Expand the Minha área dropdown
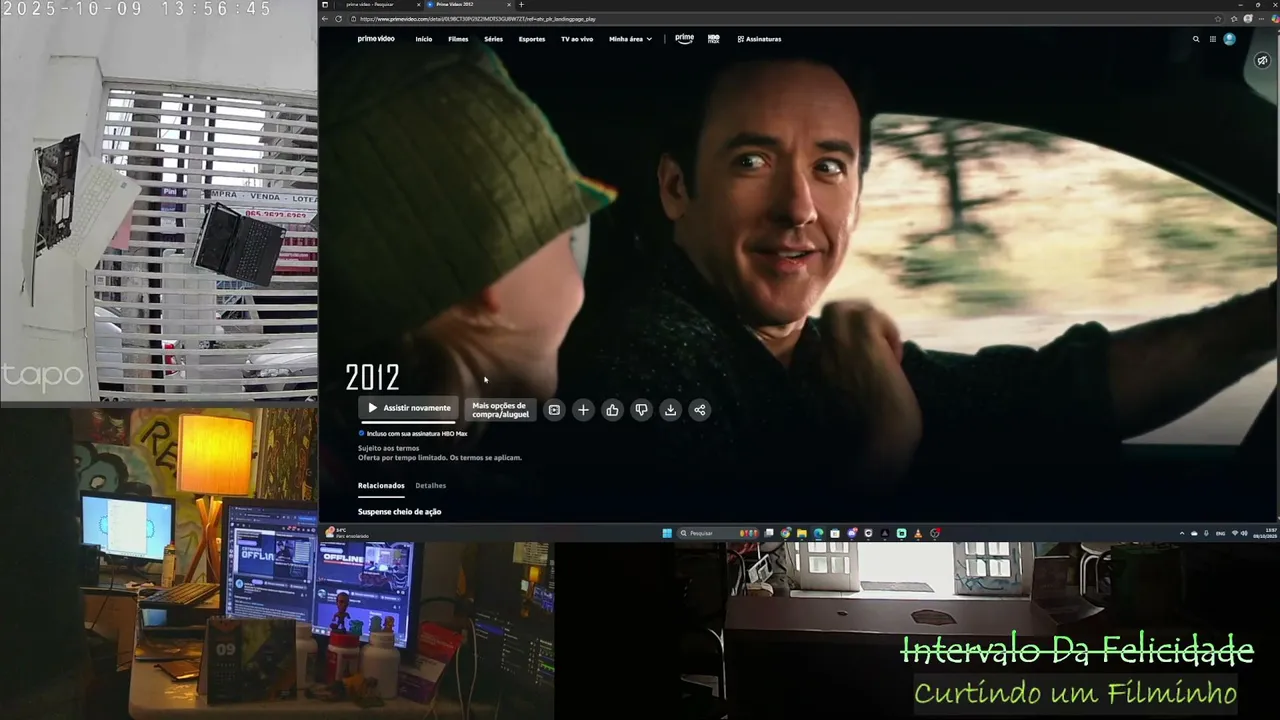 pos(630,39)
